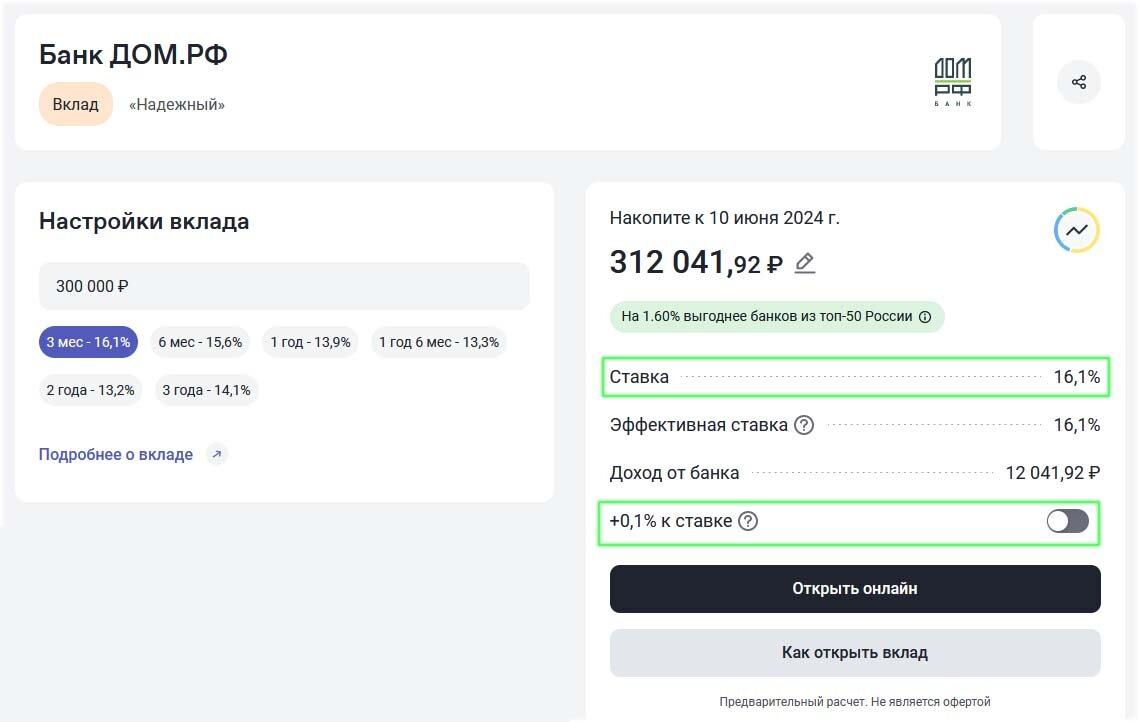The width and height of the screenshot is (1139, 722).
Task: Select the 3 мес - 16,1% term
Action: tap(89, 342)
